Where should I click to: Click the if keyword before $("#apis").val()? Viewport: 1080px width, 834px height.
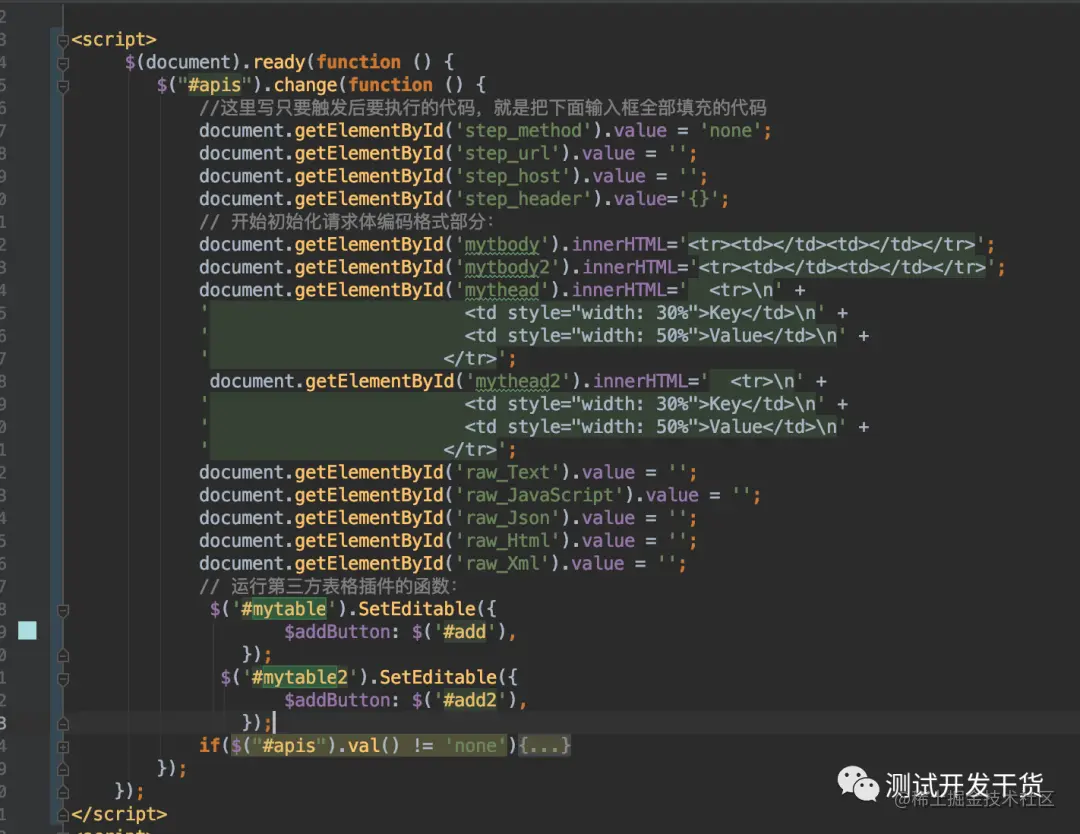coord(209,745)
